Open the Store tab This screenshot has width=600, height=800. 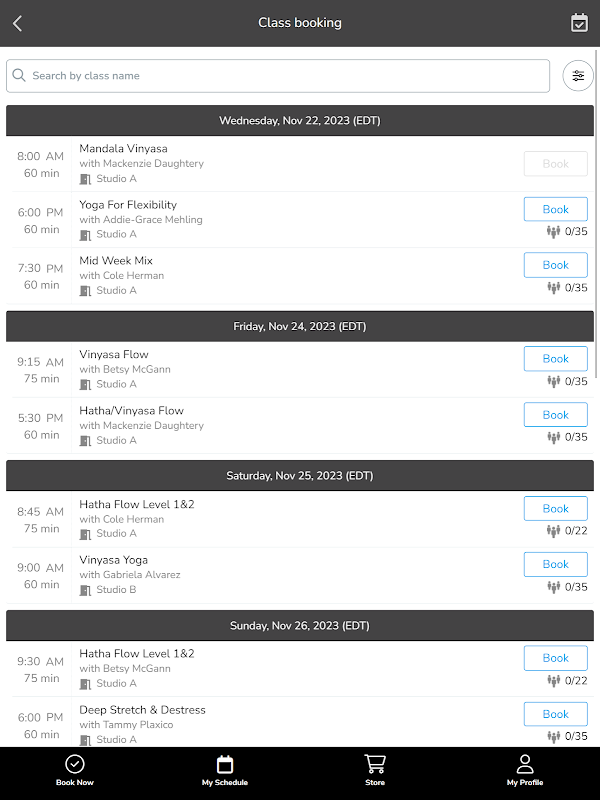point(375,770)
